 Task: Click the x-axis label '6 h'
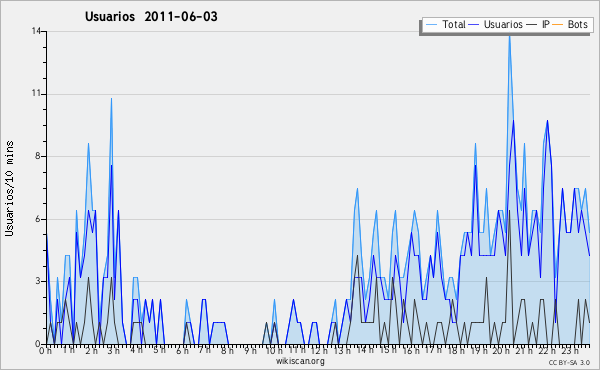pos(182,350)
